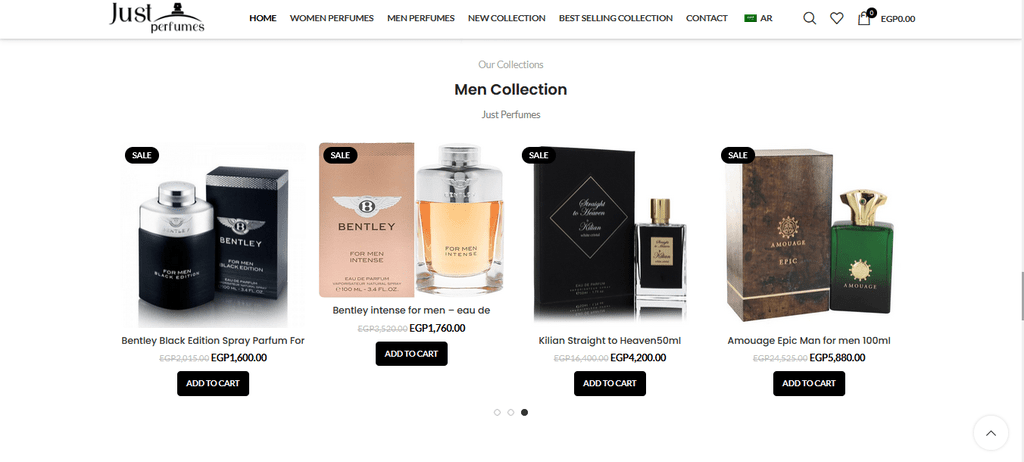Open the Women Perfumes menu
Screen dimensions: 1024x462
click(x=332, y=18)
